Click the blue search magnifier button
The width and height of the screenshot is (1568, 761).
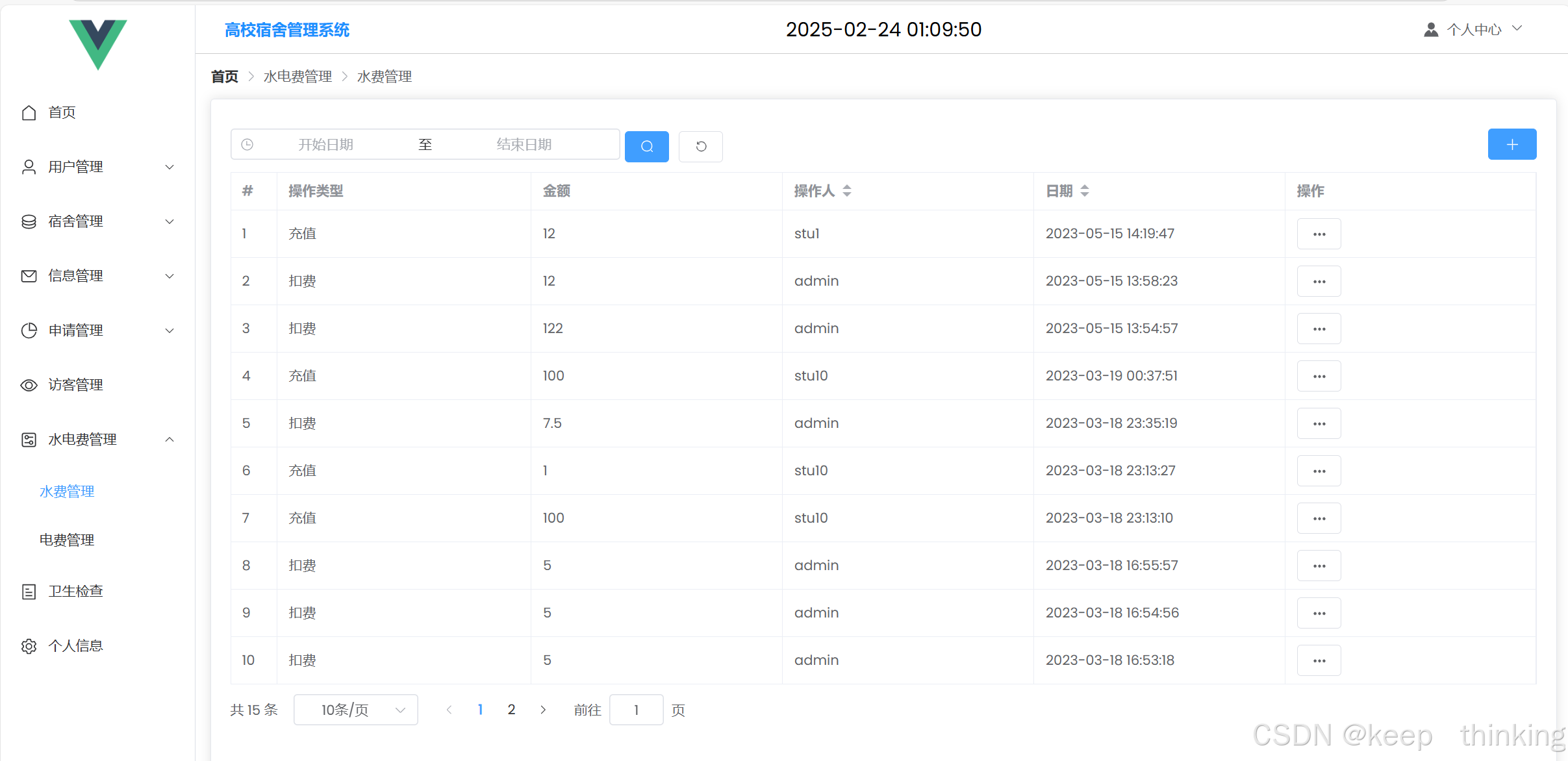click(646, 146)
